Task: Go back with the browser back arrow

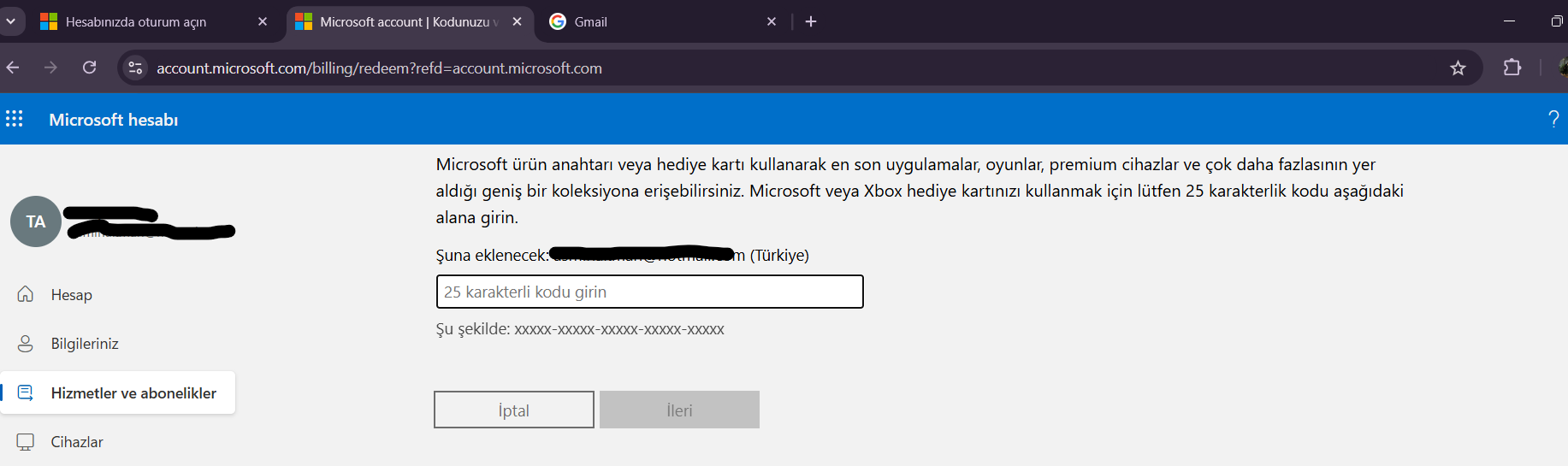Action: [x=13, y=68]
